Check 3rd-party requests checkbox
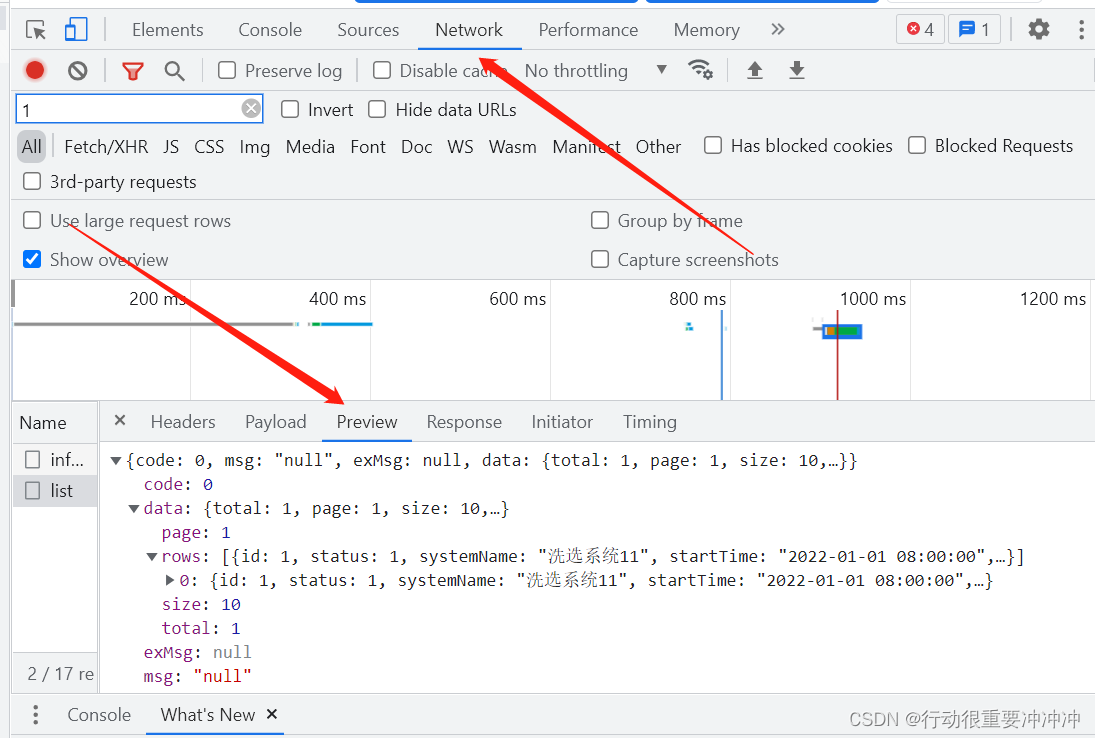The image size is (1095, 738). (32, 182)
